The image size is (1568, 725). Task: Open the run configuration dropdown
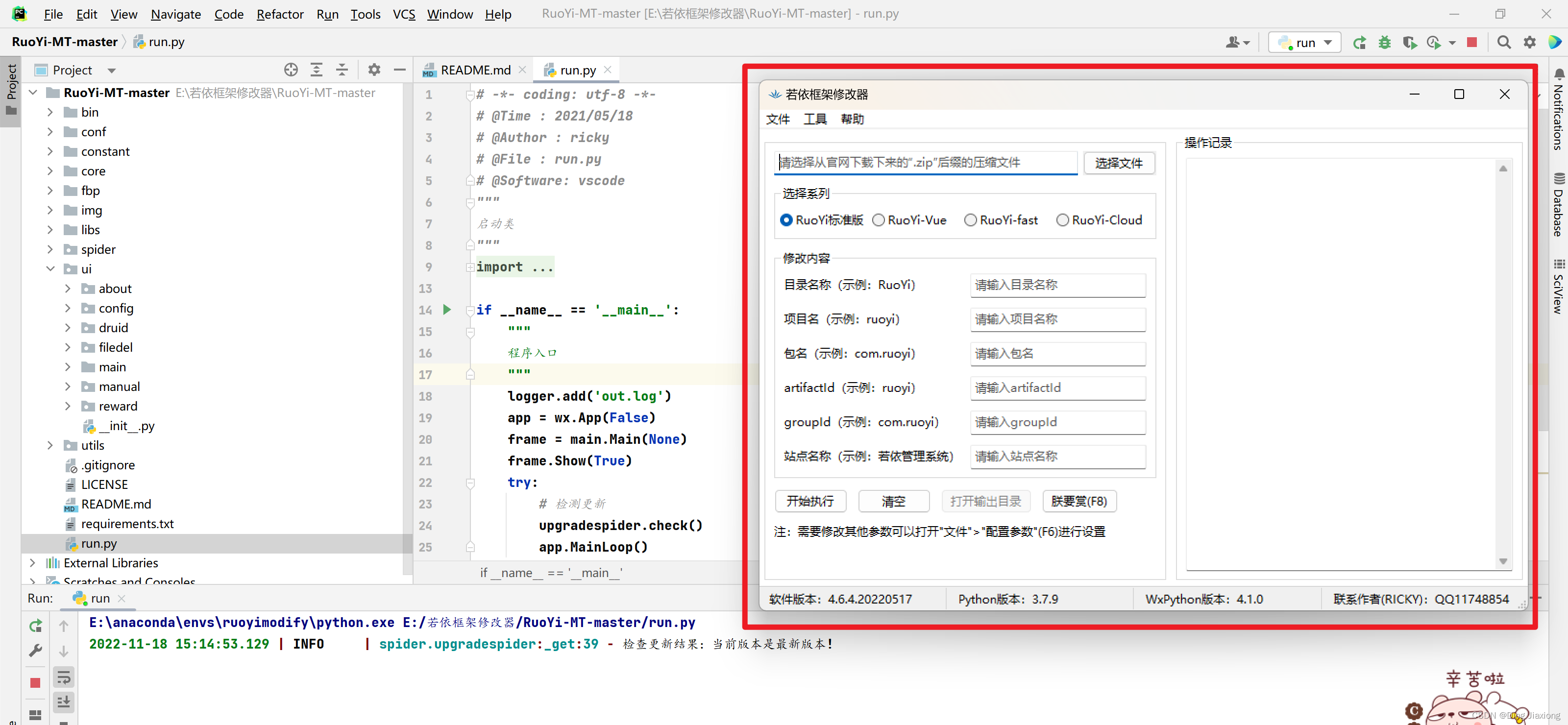point(1304,43)
